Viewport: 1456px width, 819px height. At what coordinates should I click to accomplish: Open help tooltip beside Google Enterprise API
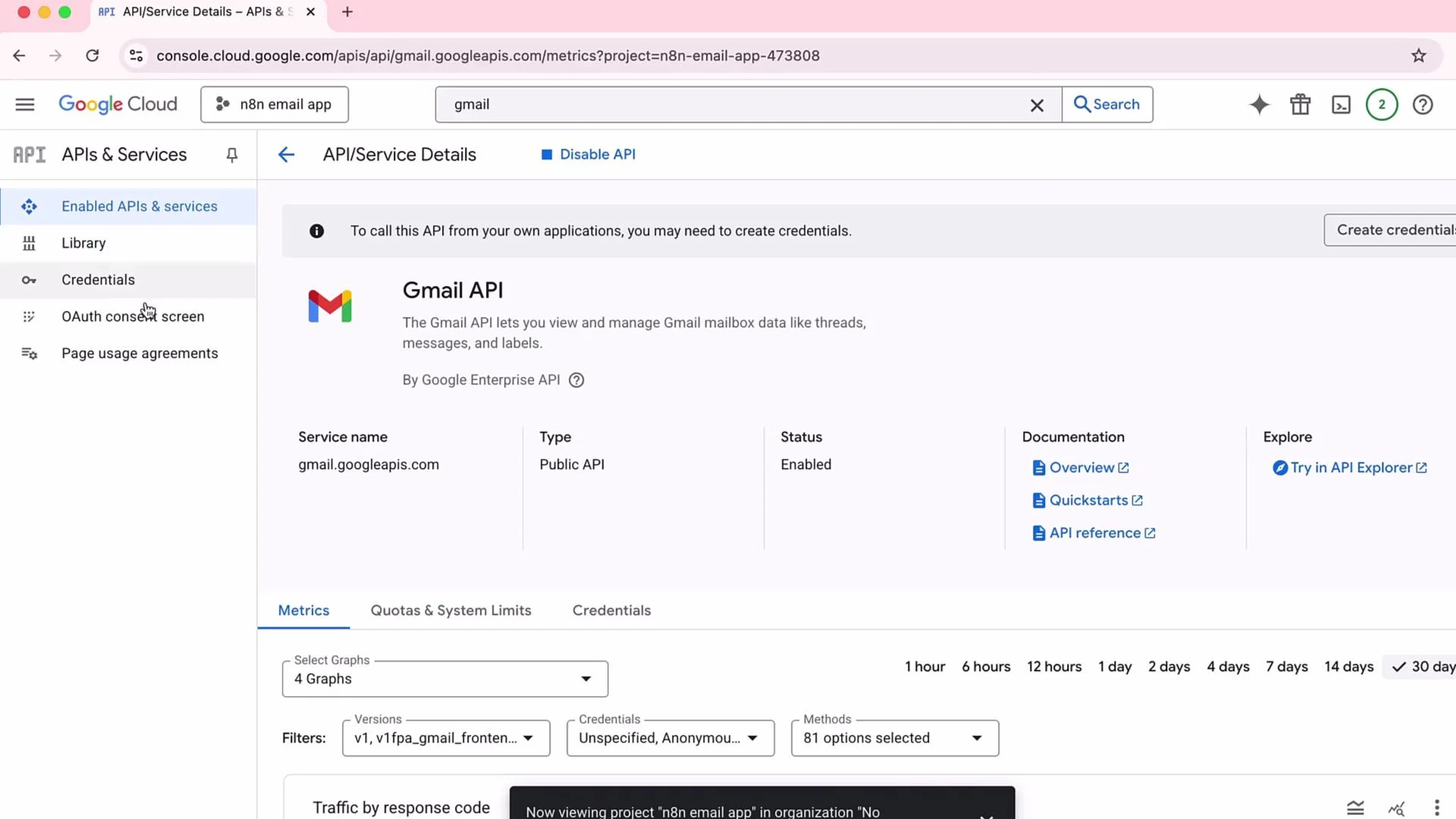point(576,380)
